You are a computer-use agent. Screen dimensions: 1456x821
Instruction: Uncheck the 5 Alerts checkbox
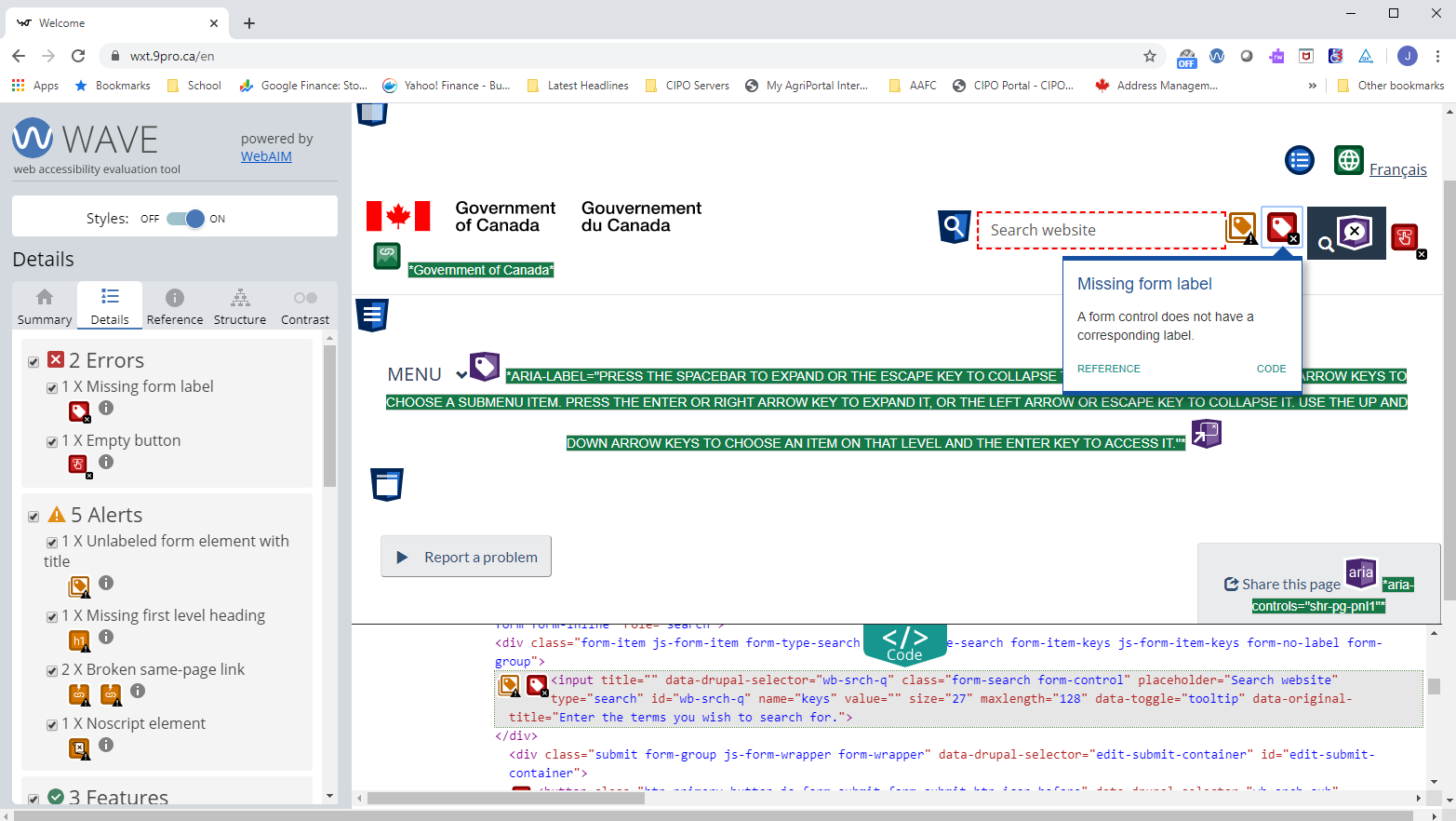click(33, 517)
